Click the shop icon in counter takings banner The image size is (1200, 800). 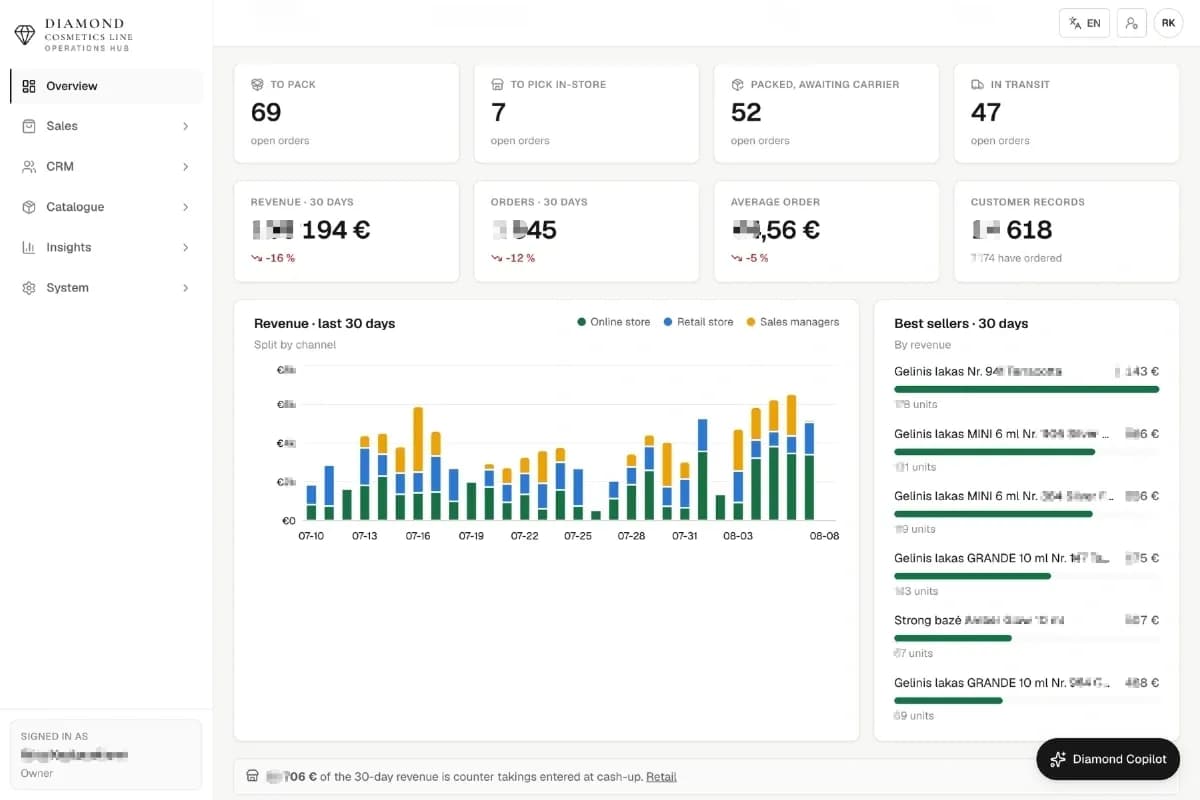pyautogui.click(x=252, y=776)
